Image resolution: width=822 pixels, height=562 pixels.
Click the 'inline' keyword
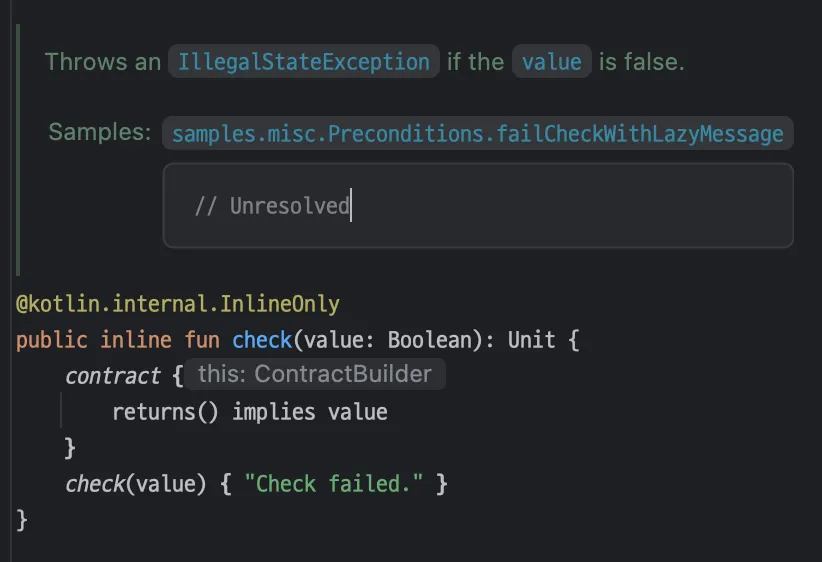(136, 340)
